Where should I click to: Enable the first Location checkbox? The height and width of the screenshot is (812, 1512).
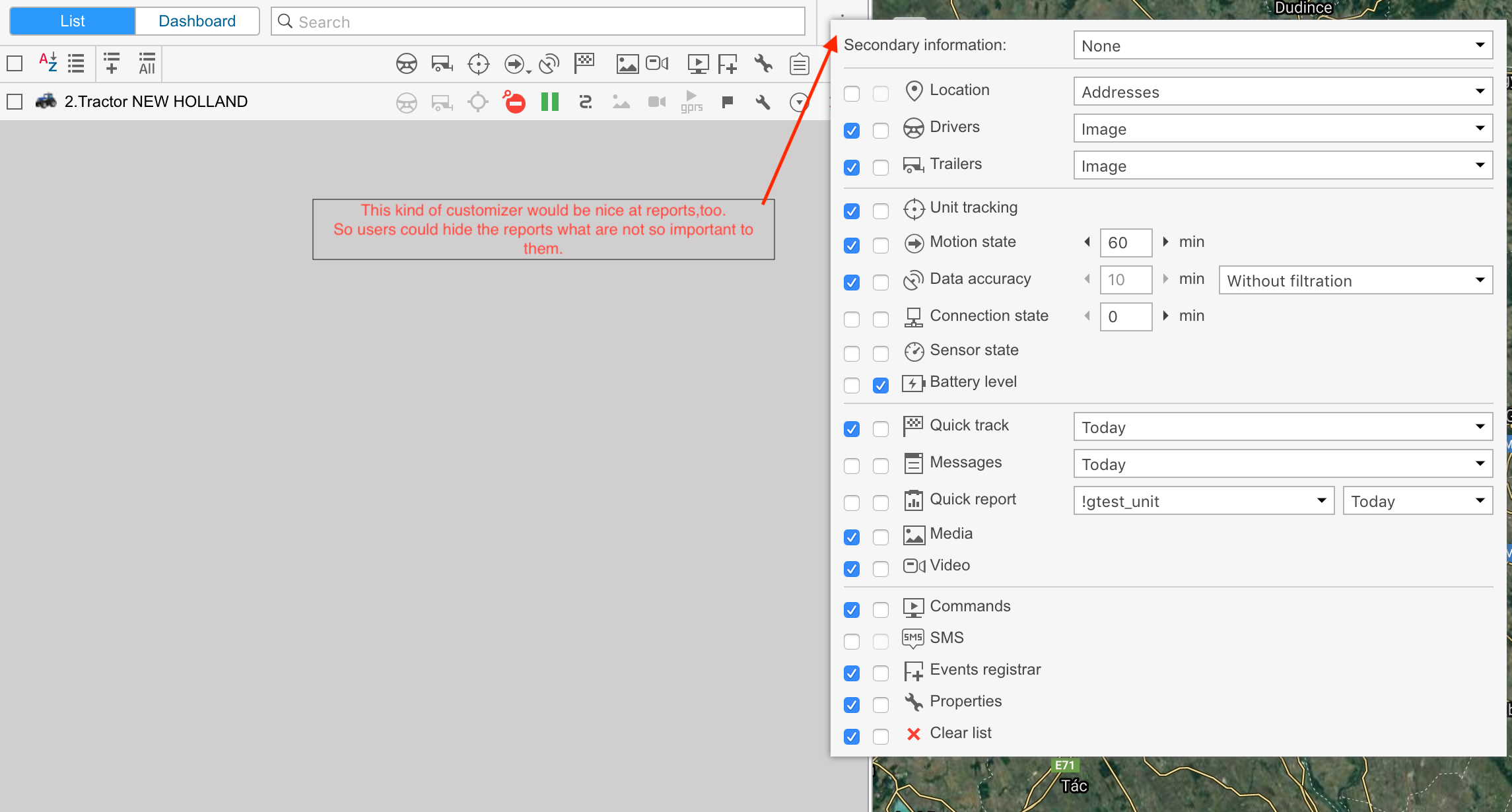point(852,93)
